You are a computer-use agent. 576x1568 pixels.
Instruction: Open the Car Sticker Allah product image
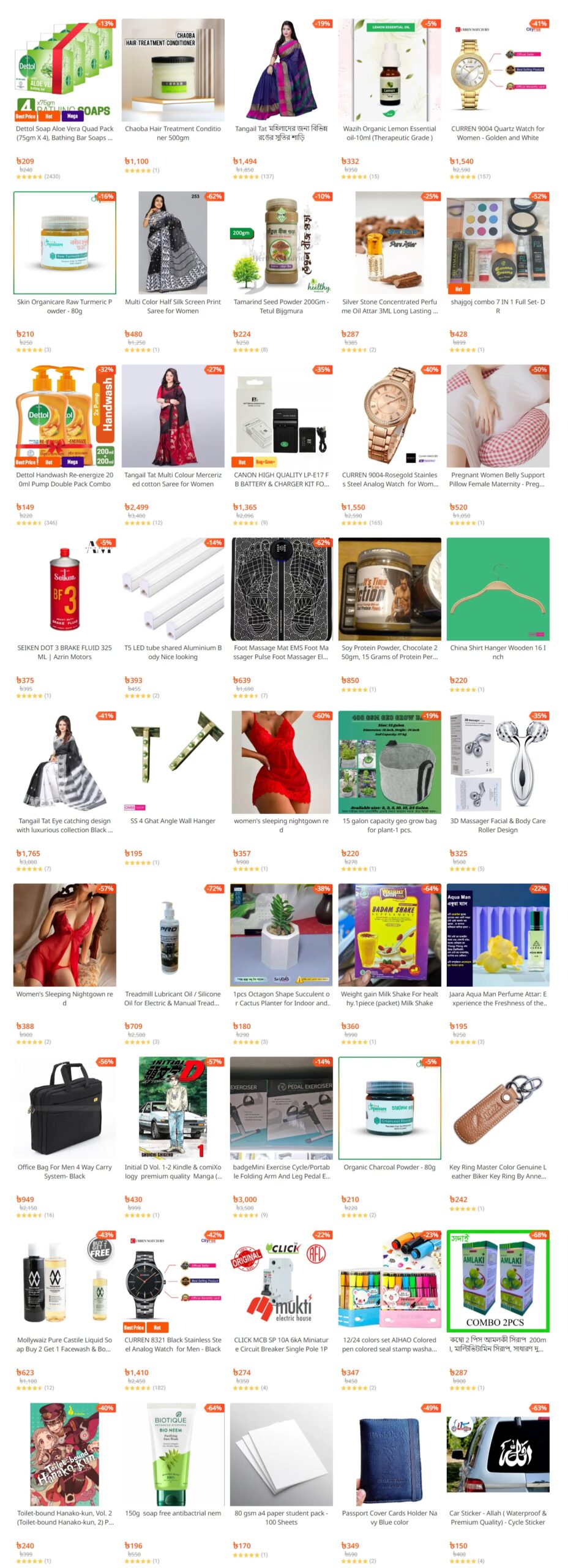pos(498,1454)
